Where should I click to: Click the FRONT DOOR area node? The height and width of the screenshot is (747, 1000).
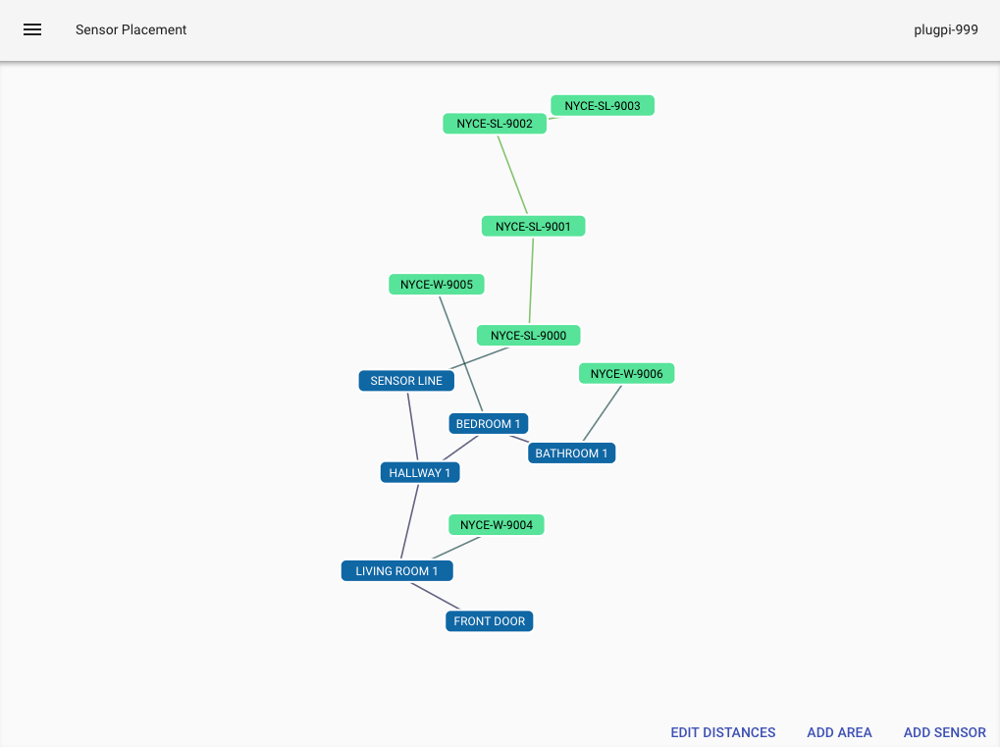pos(489,621)
